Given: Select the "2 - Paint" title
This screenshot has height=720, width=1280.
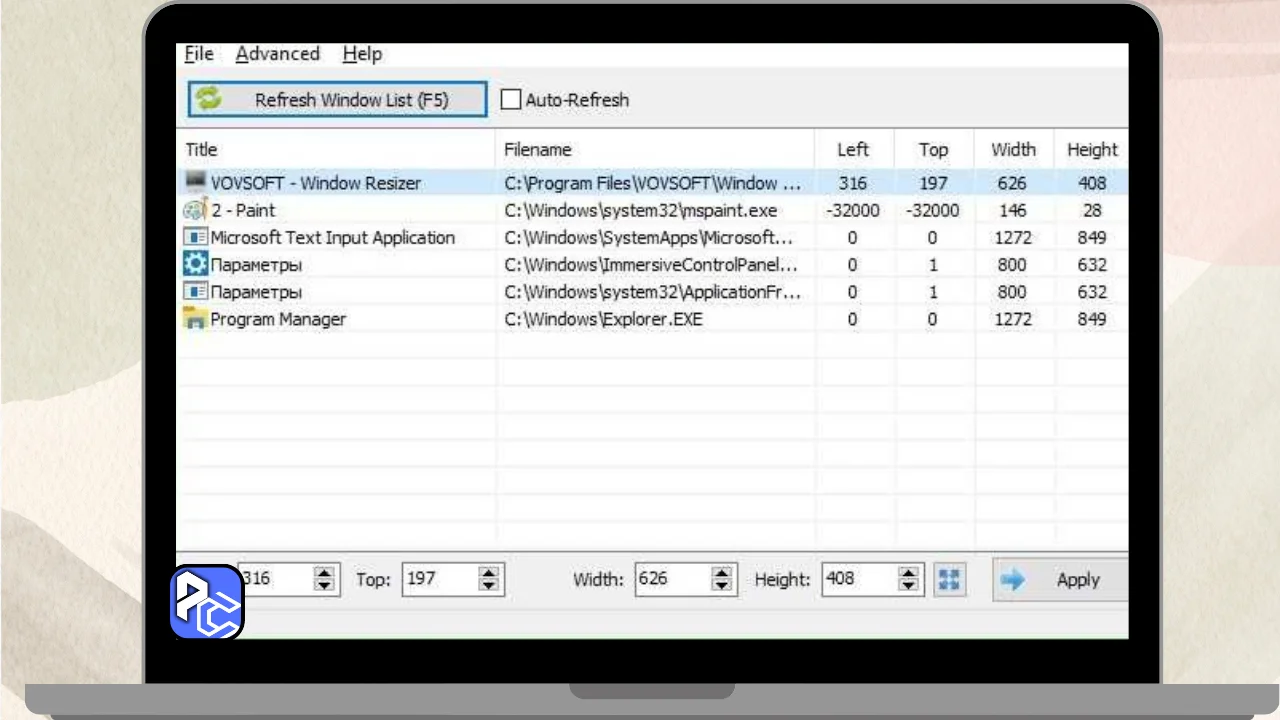Looking at the screenshot, I should tap(243, 210).
